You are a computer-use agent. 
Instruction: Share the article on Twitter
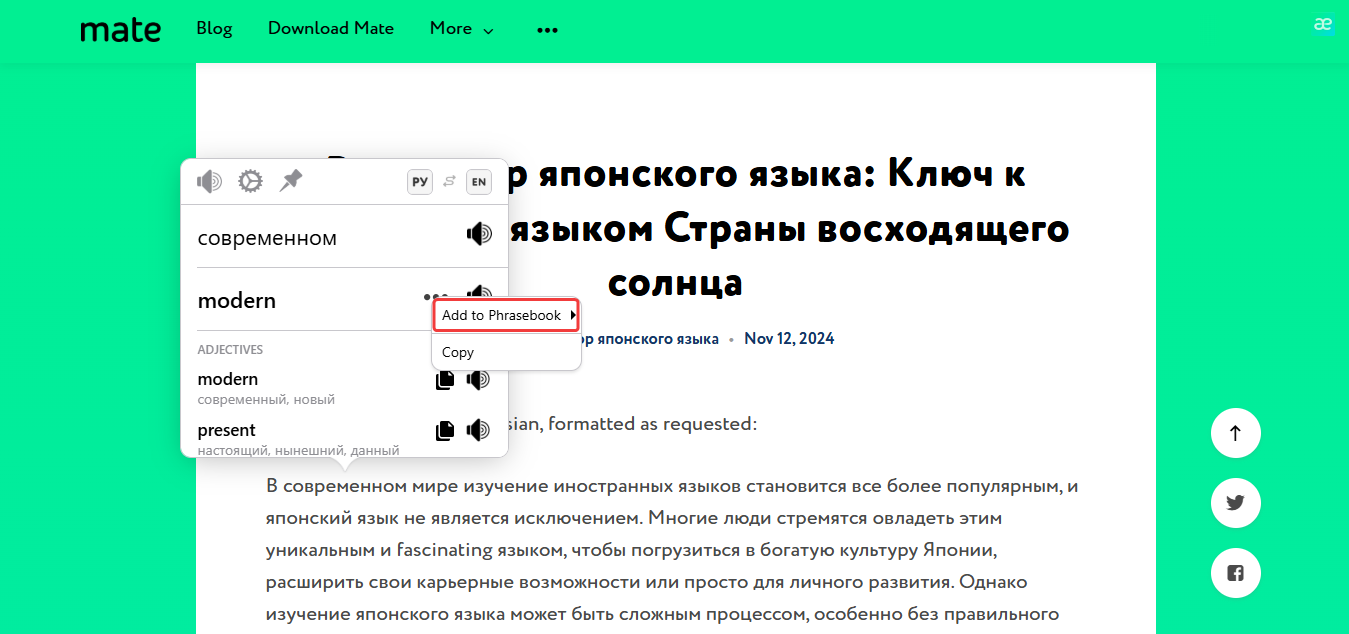click(1235, 503)
